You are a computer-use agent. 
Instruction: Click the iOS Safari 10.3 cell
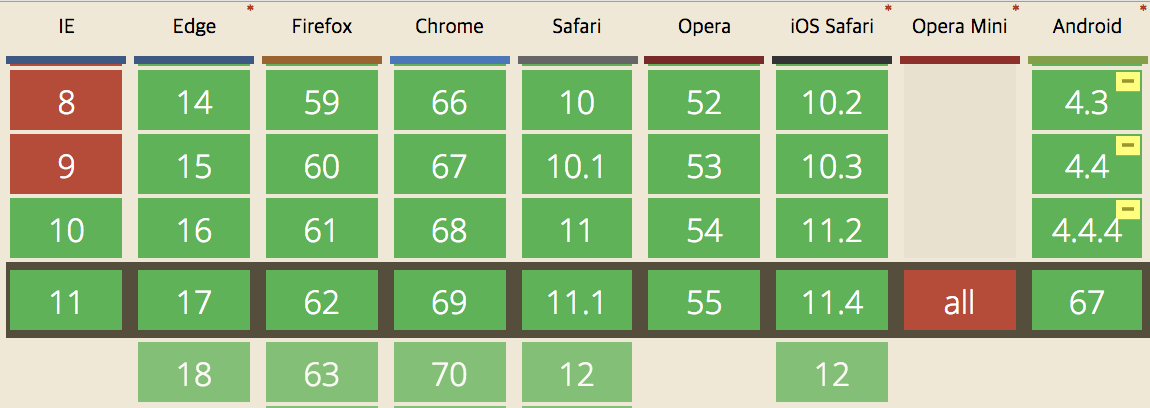(832, 164)
